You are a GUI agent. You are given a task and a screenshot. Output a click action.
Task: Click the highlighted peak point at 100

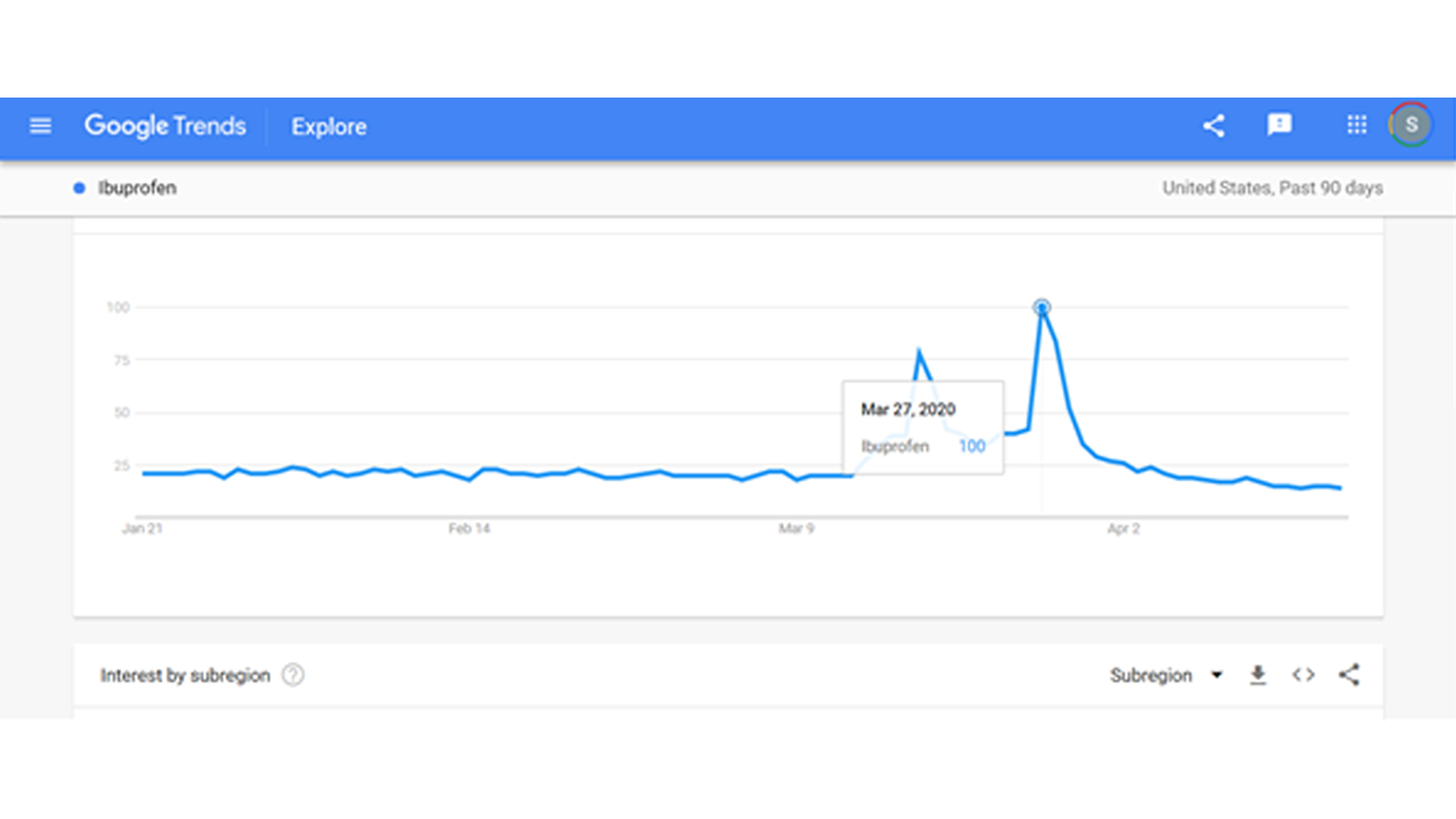(x=1042, y=307)
